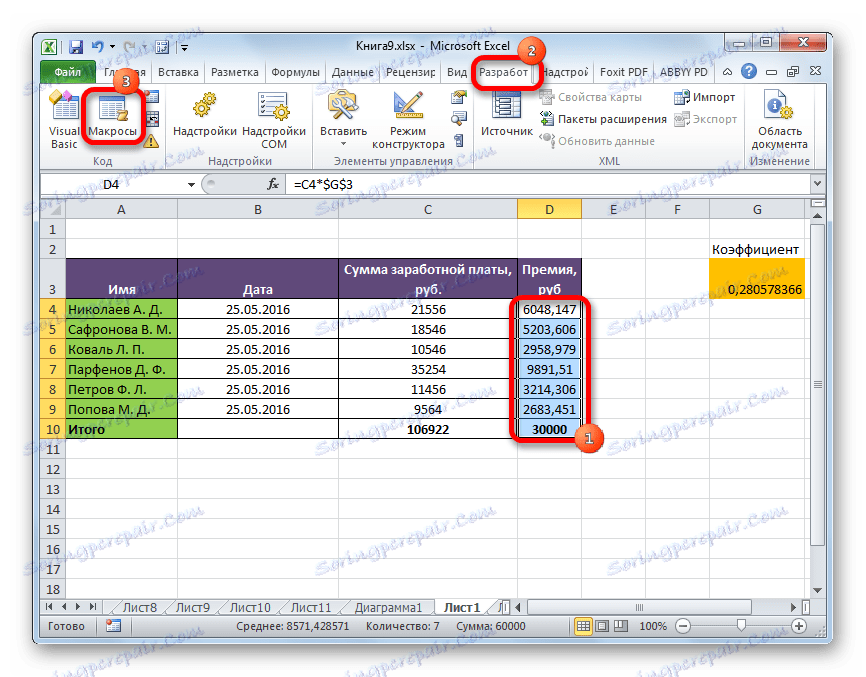Switch to the Вставка tab
This screenshot has height=677, width=866.
[178, 72]
